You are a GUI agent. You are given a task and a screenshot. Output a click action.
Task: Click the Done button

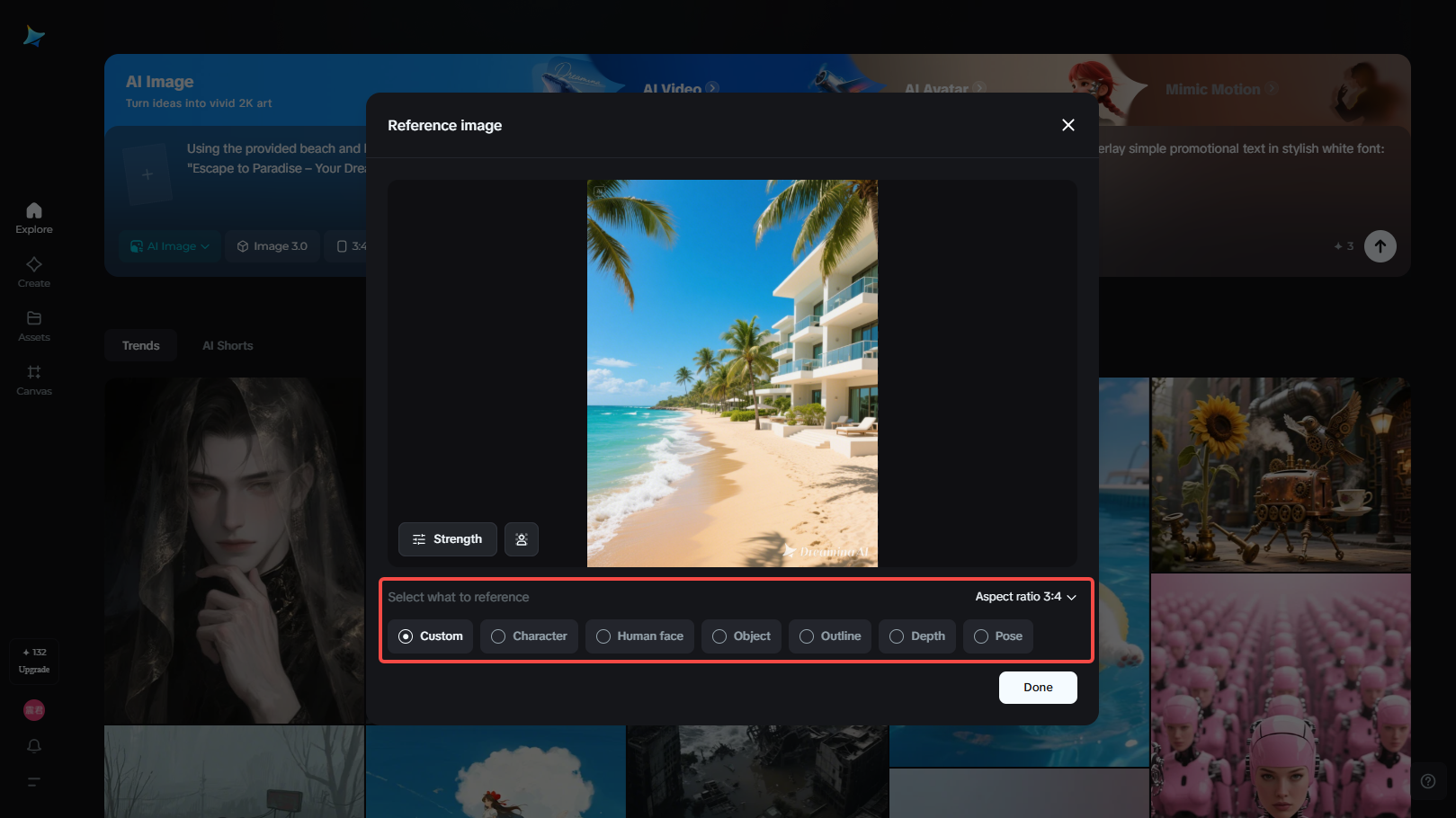coord(1038,688)
